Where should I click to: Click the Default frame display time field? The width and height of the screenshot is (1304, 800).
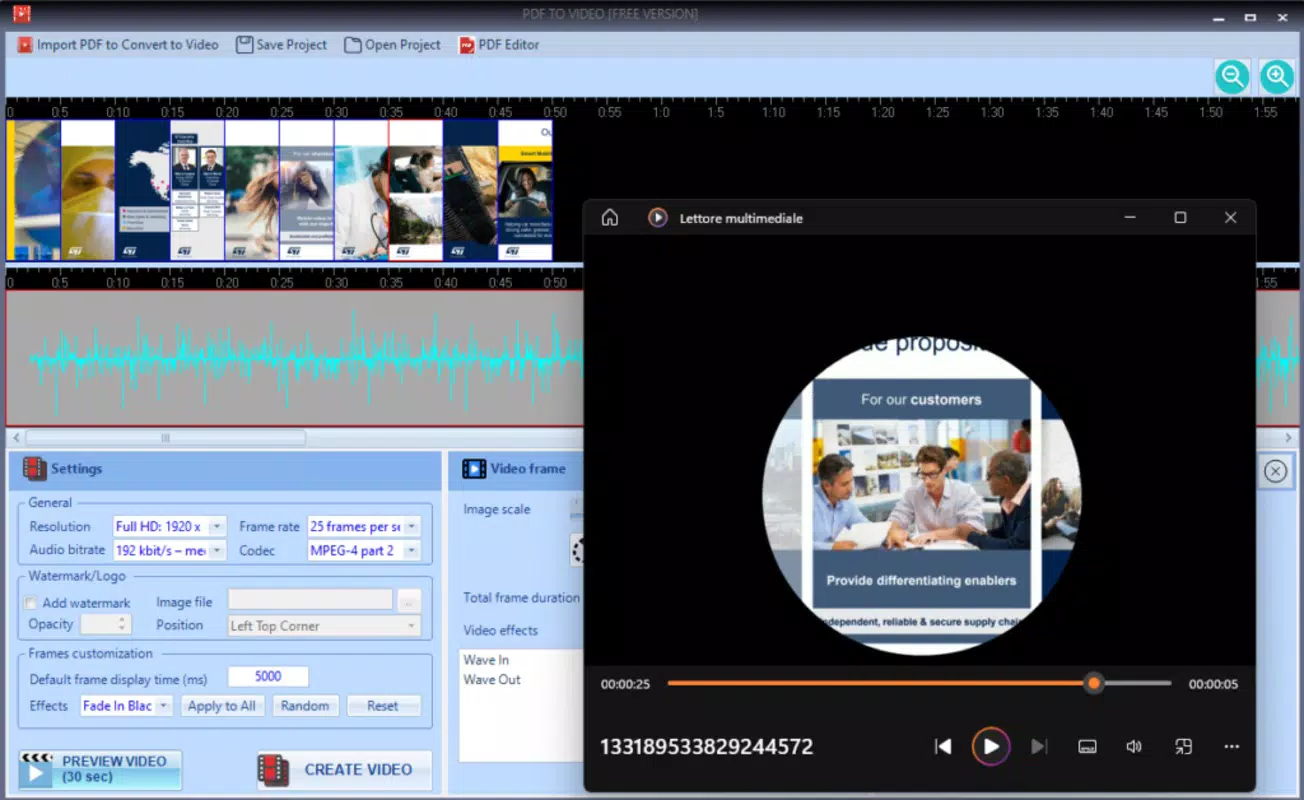268,676
